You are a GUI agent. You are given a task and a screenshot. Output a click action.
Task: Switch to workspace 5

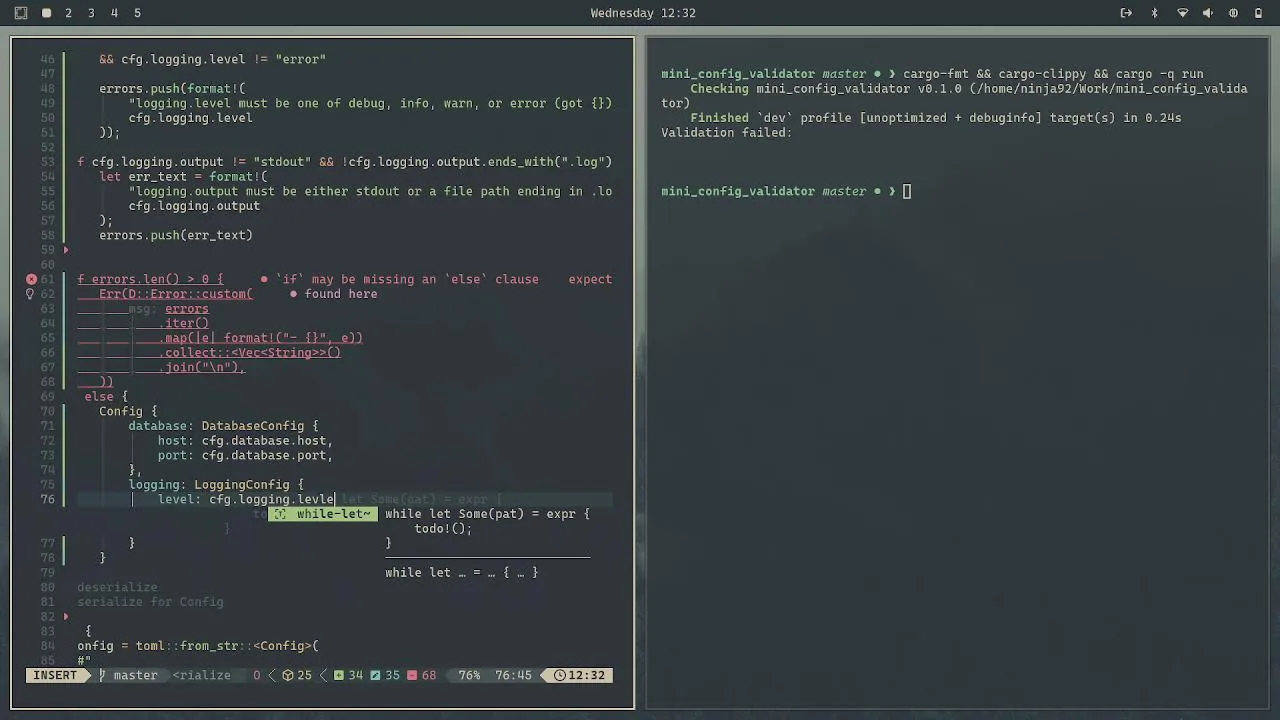(x=137, y=13)
